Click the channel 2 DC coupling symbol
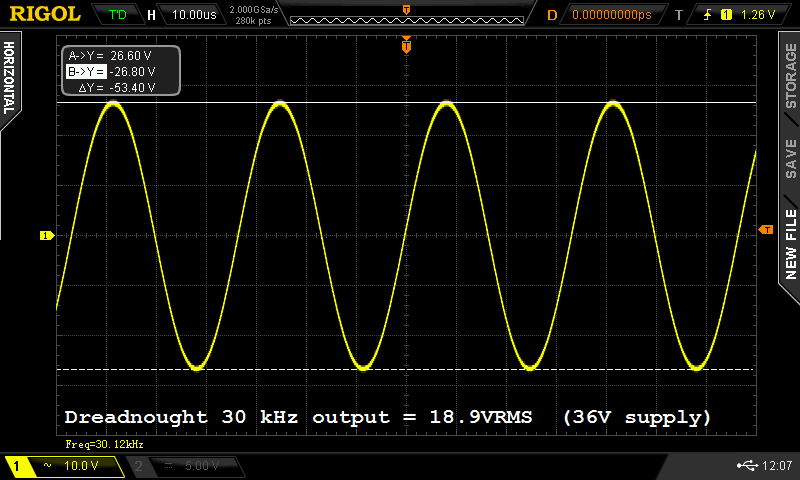 (x=168, y=466)
